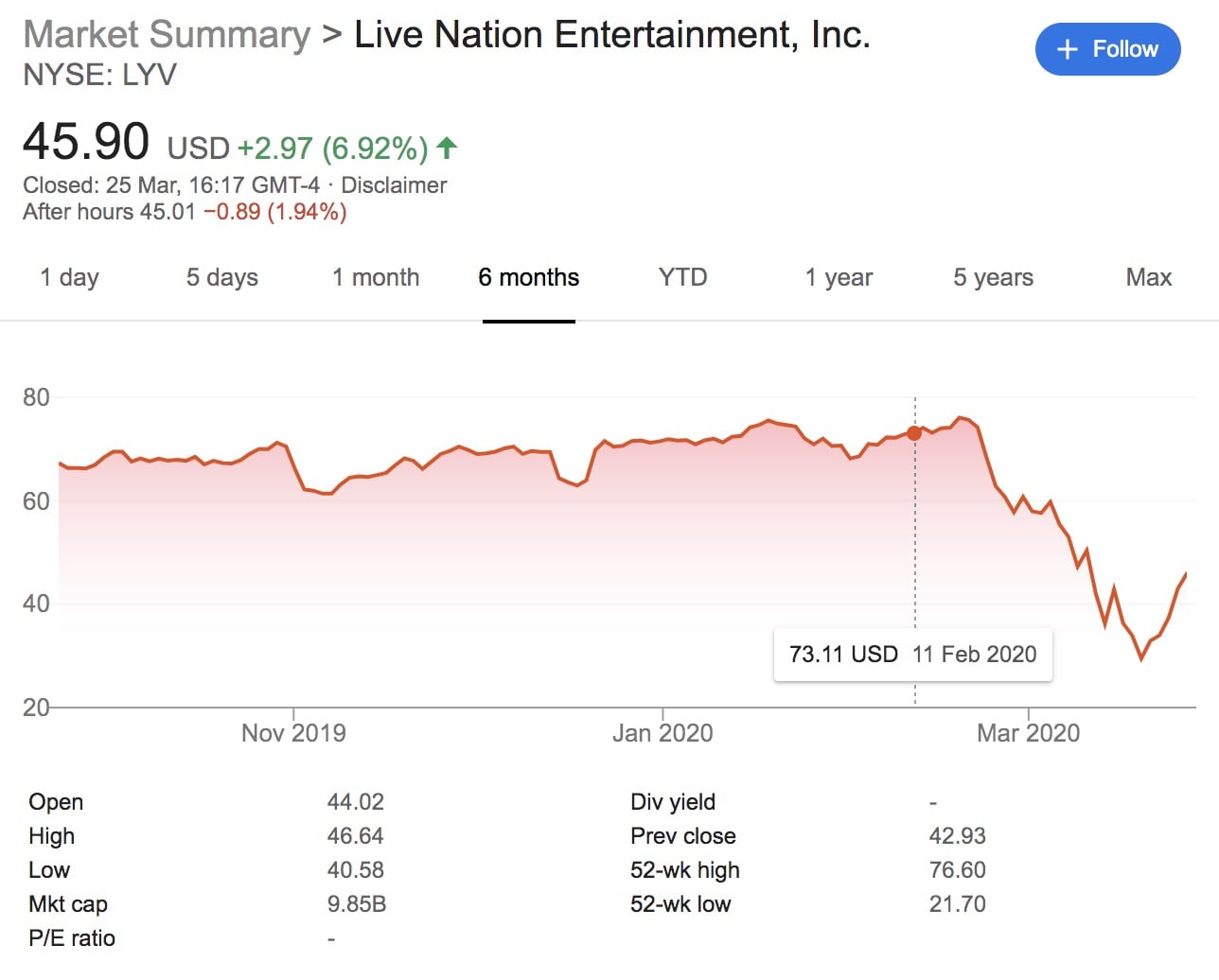Click the Mar 2020 axis label
The width and height of the screenshot is (1219, 980).
pos(1028,733)
